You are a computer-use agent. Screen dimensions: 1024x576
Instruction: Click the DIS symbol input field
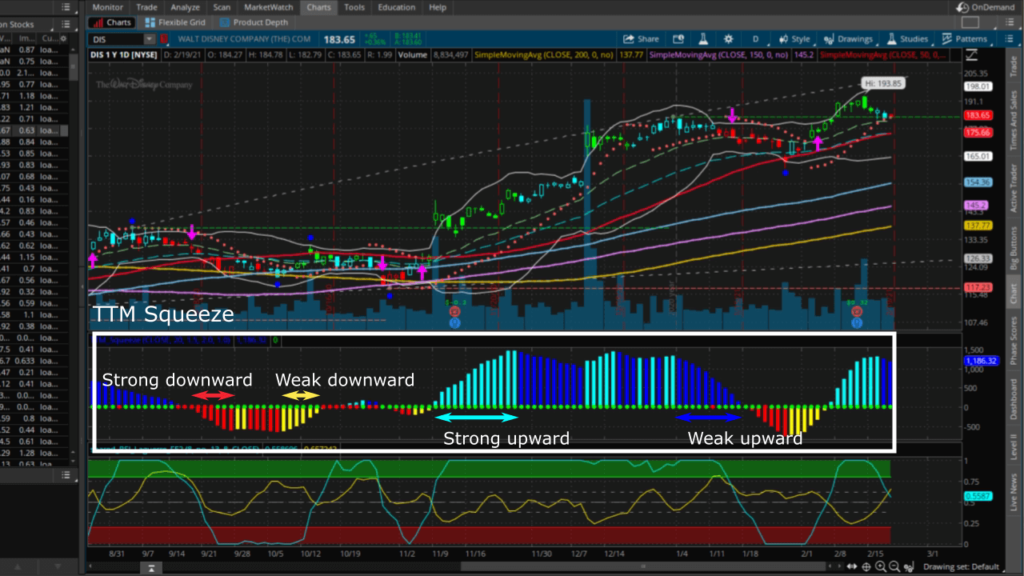click(x=116, y=39)
